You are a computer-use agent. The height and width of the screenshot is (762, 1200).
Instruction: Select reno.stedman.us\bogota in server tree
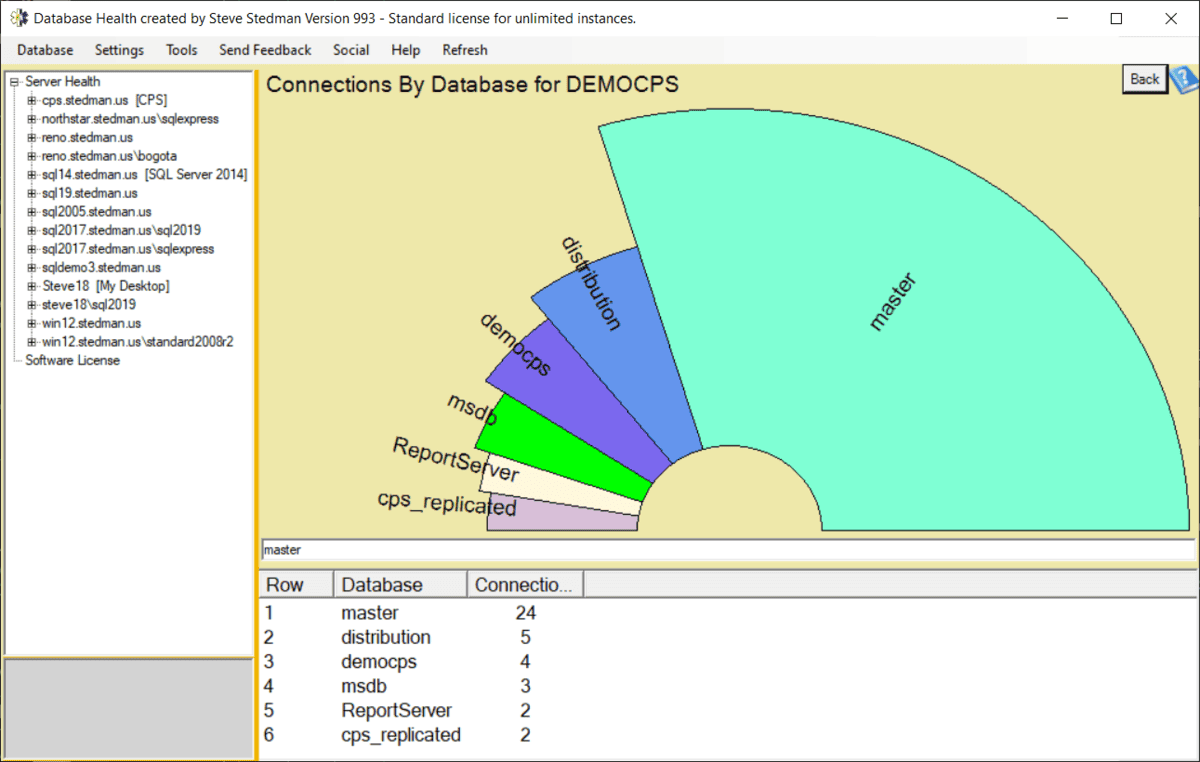(109, 156)
